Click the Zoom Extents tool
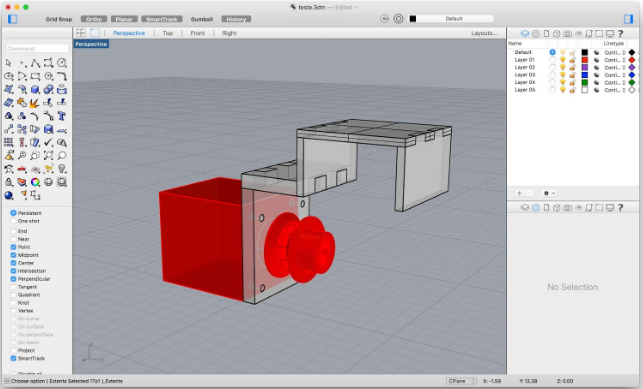 [48, 155]
